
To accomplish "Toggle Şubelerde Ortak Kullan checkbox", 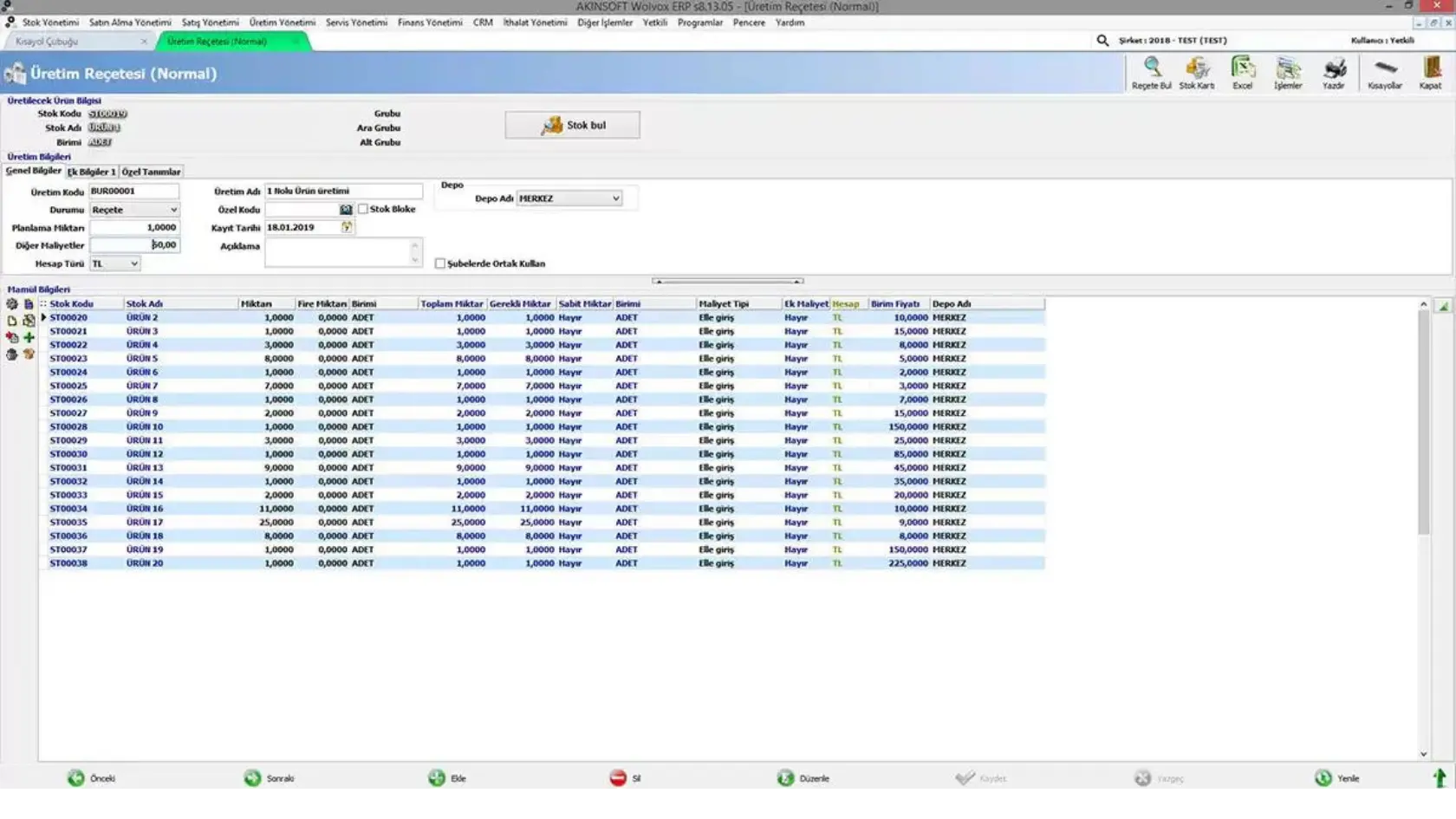I will point(440,263).
